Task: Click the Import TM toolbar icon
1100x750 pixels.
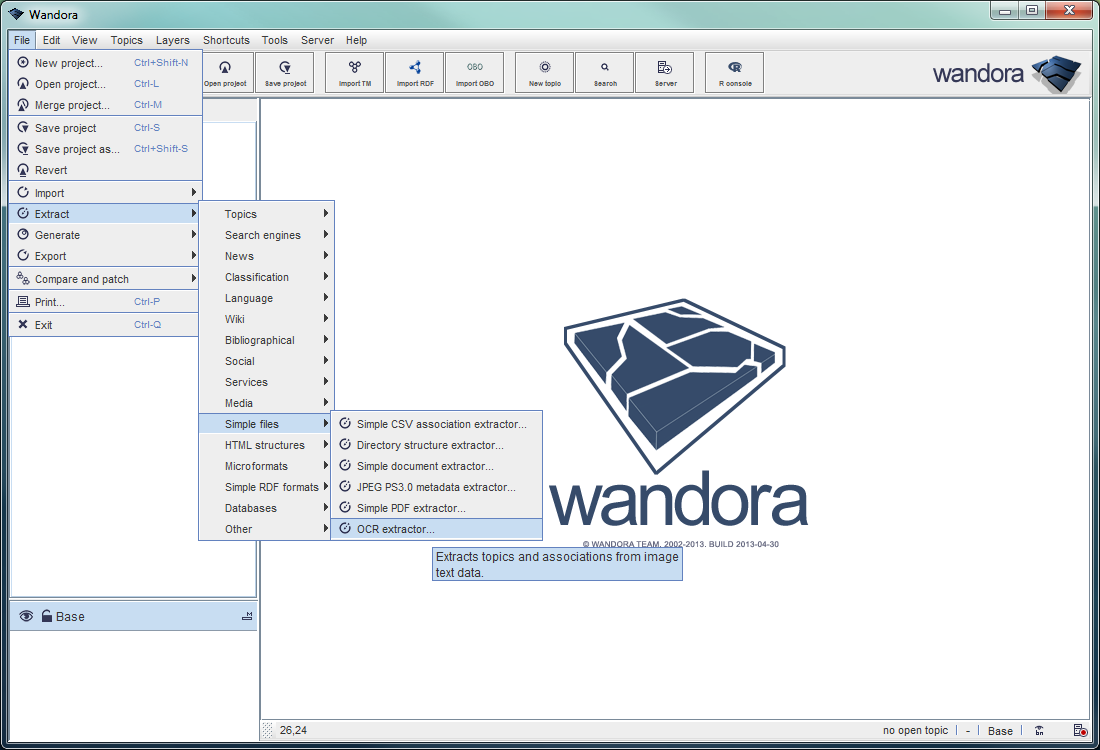Action: click(355, 72)
